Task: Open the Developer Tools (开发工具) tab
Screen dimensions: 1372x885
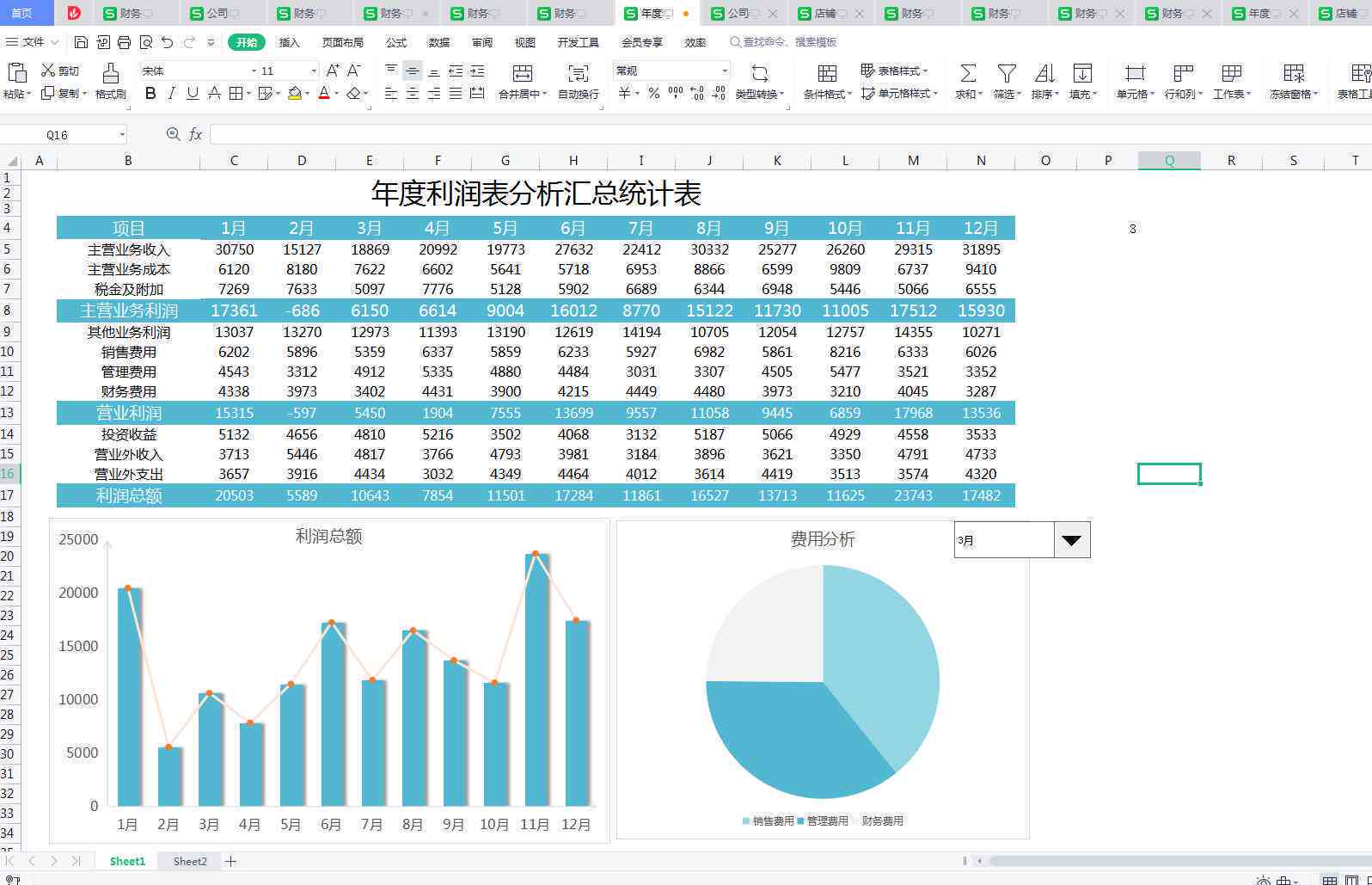Action: coord(578,42)
